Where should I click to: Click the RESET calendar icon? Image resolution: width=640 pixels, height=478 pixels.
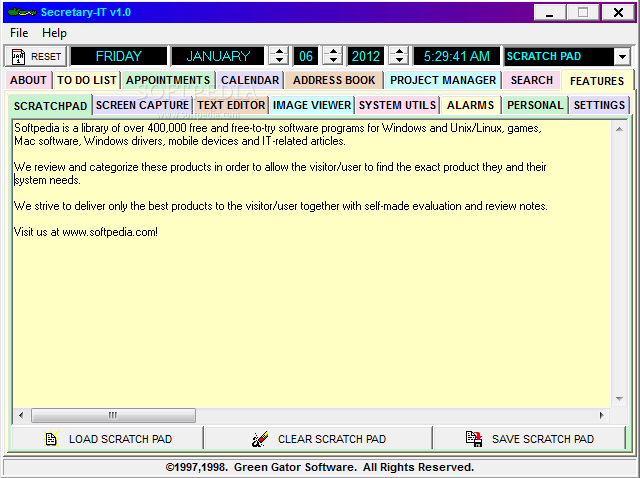pos(18,56)
